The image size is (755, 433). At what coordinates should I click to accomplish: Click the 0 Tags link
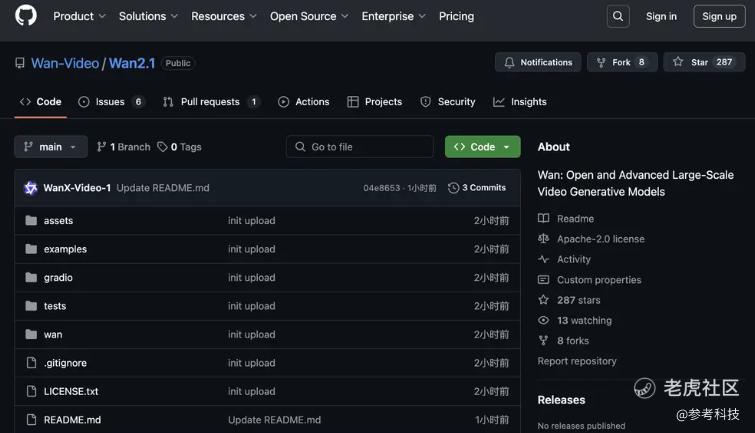(179, 147)
